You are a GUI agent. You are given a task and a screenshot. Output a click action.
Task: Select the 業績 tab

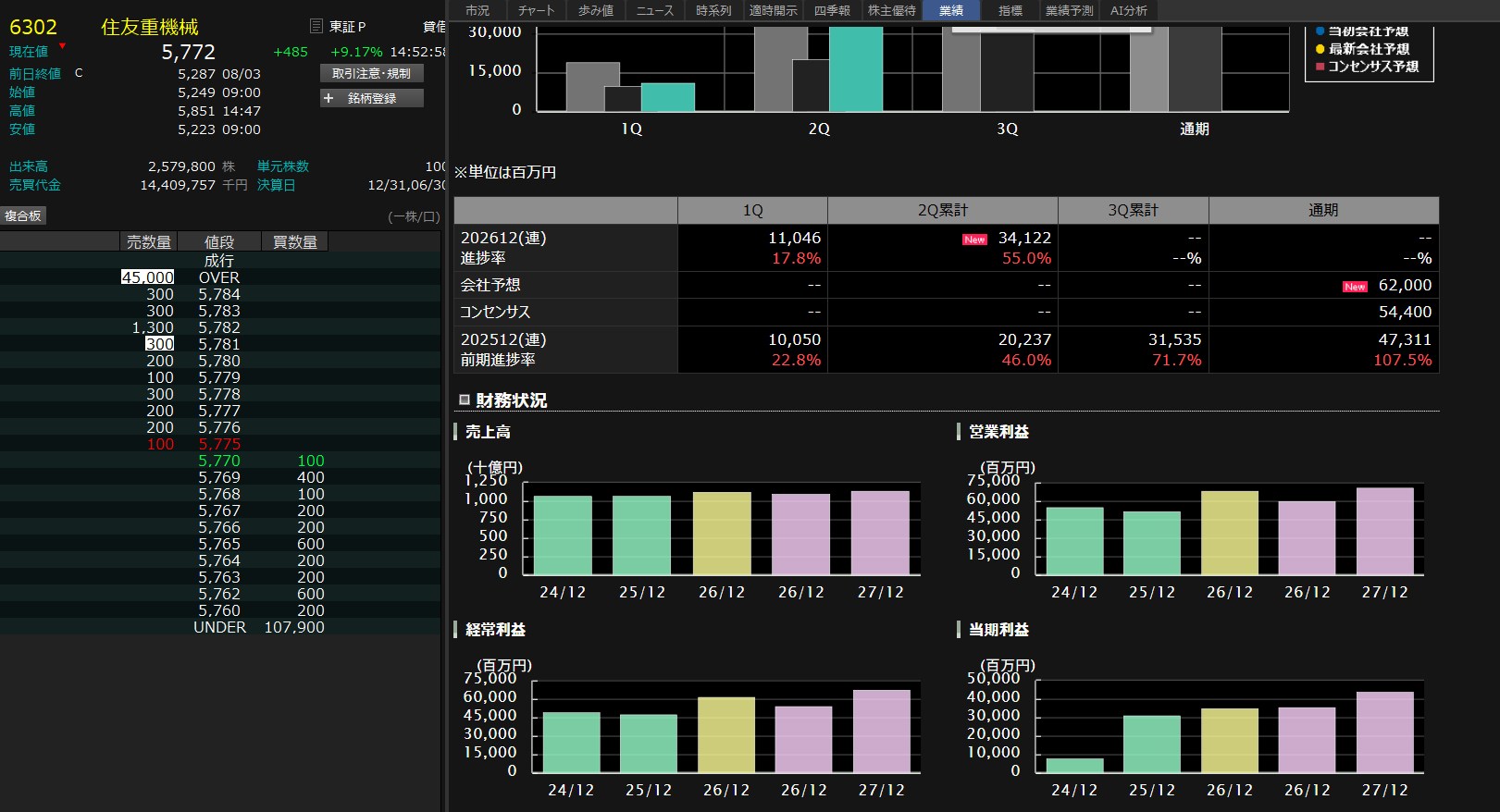(x=950, y=10)
